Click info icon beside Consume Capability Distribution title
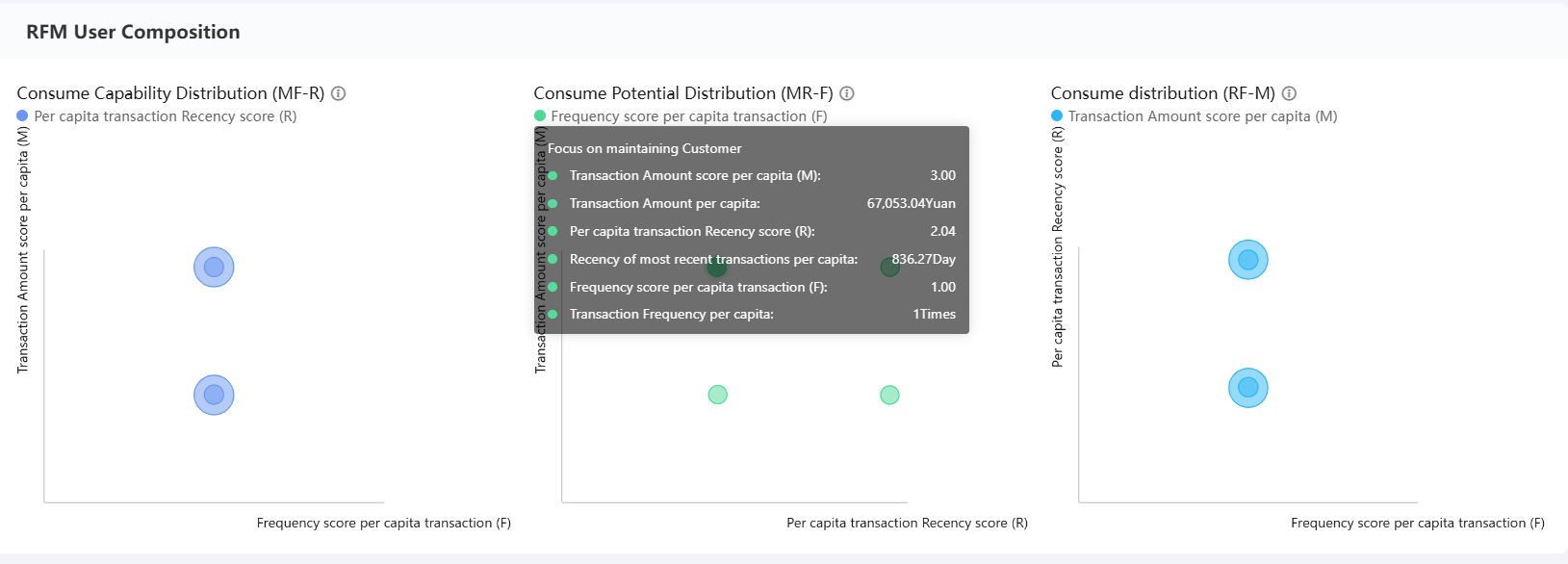Screen dimensions: 1568x564 coord(339,93)
